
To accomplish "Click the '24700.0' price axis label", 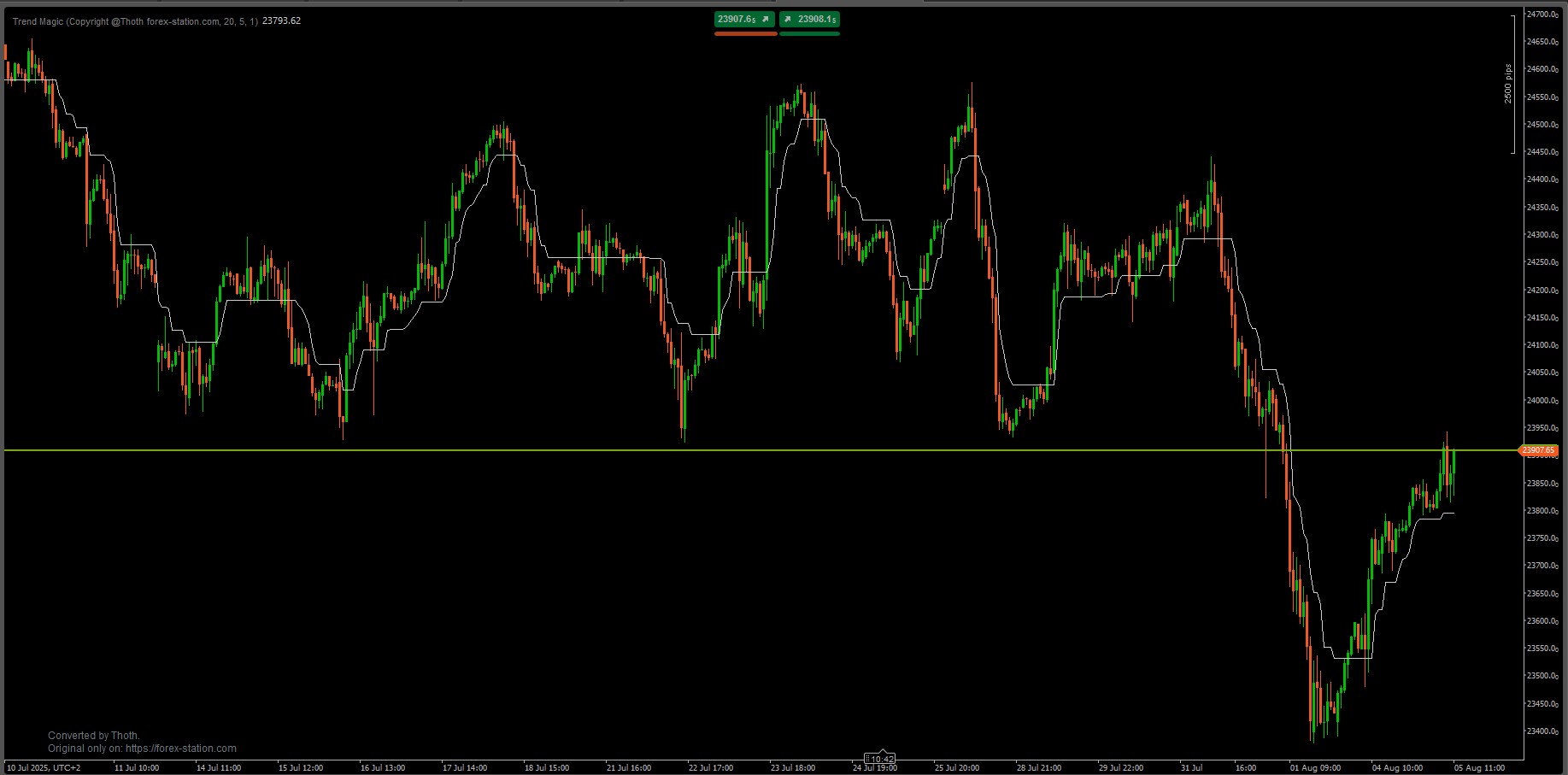I will 1542,15.
